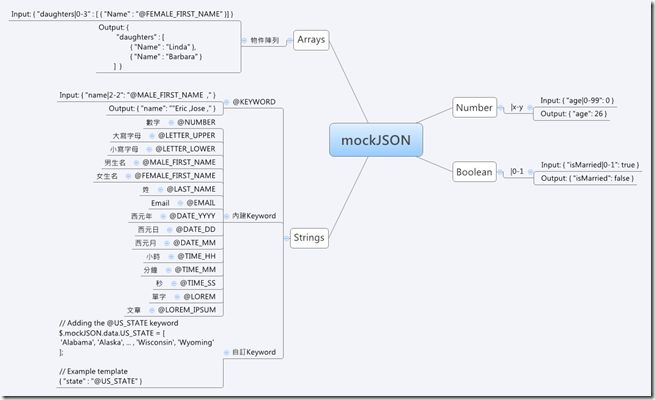Select the @KEYWORD subtopic
Image resolution: width=655 pixels, height=400 pixels.
(x=254, y=102)
